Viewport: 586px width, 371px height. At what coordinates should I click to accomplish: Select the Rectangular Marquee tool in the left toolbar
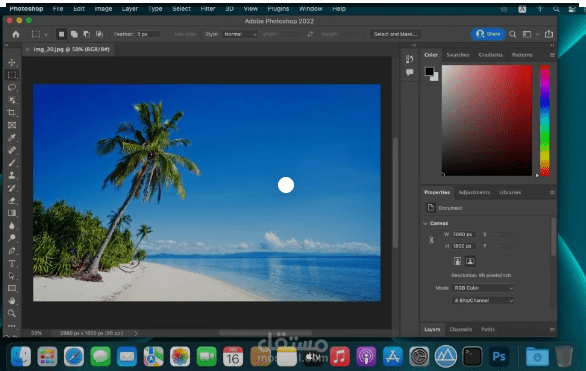tap(12, 75)
